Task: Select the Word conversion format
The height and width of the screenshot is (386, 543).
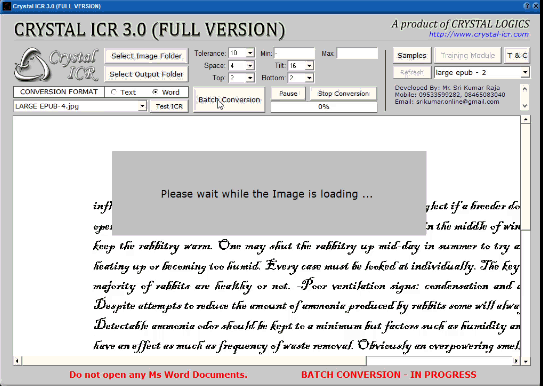Action: 155,92
